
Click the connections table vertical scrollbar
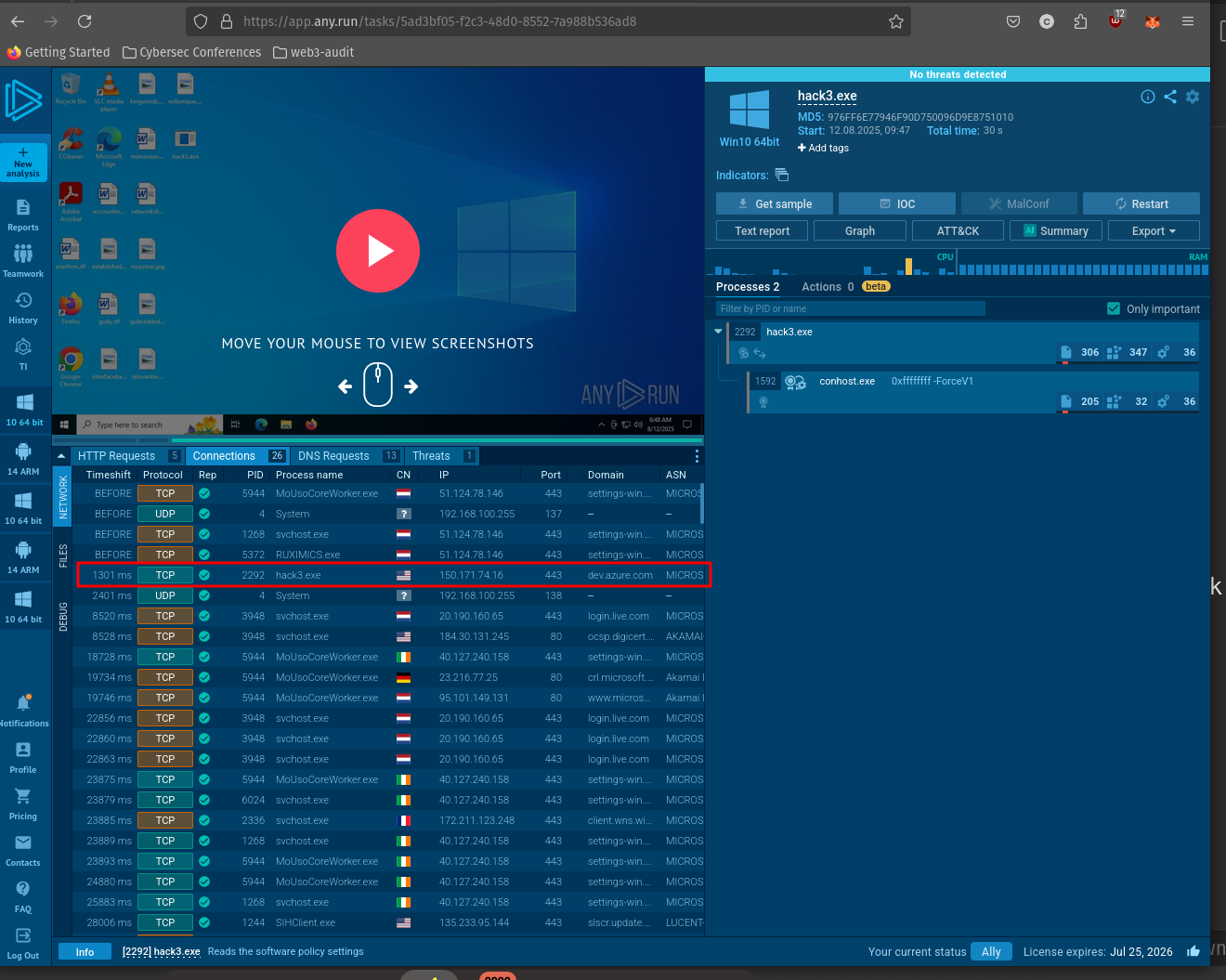701,503
